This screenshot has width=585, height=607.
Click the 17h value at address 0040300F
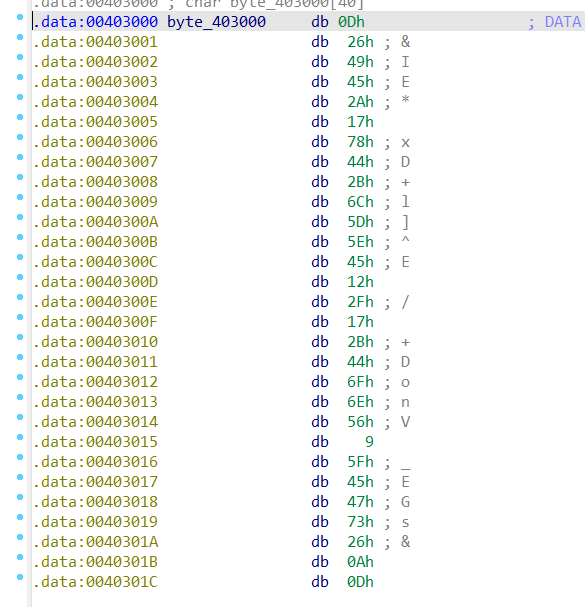pos(360,322)
